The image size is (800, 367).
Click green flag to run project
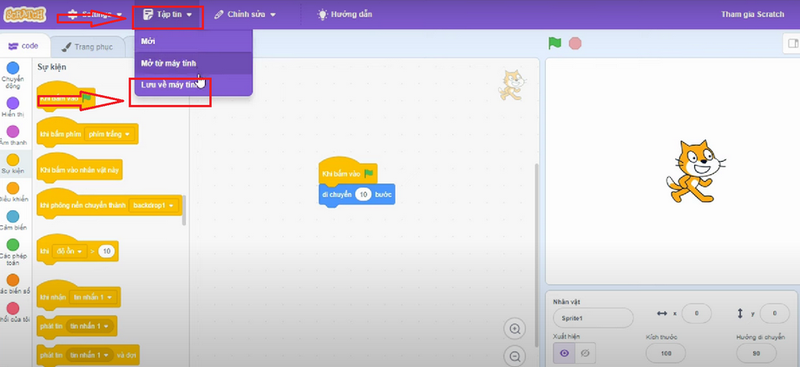pyautogui.click(x=555, y=43)
